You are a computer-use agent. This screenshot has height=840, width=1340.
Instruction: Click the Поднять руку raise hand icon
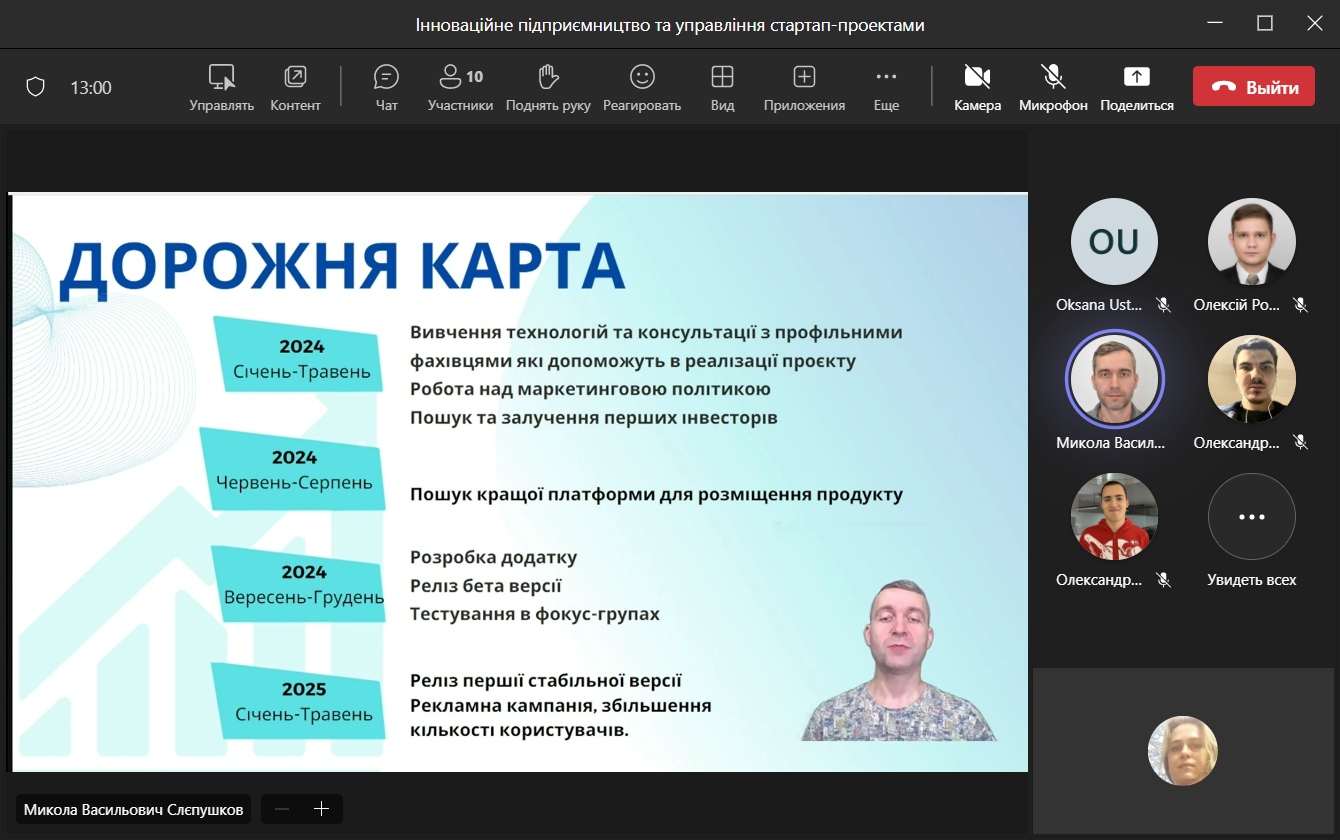pos(547,86)
